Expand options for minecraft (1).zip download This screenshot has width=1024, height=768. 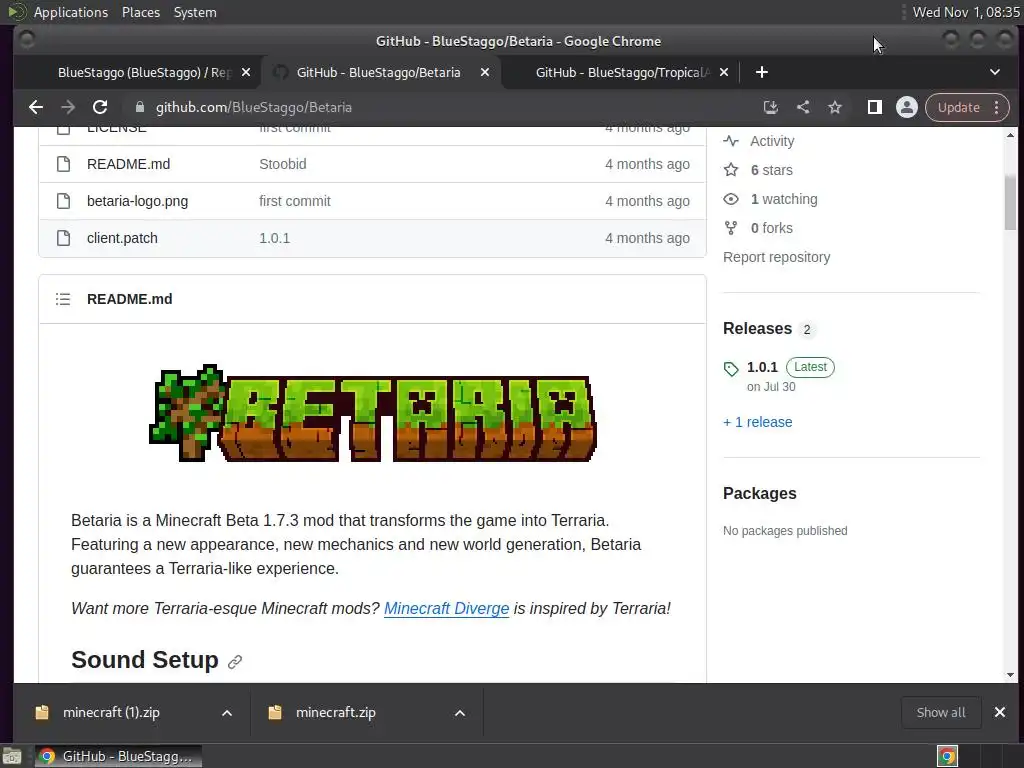click(227, 713)
